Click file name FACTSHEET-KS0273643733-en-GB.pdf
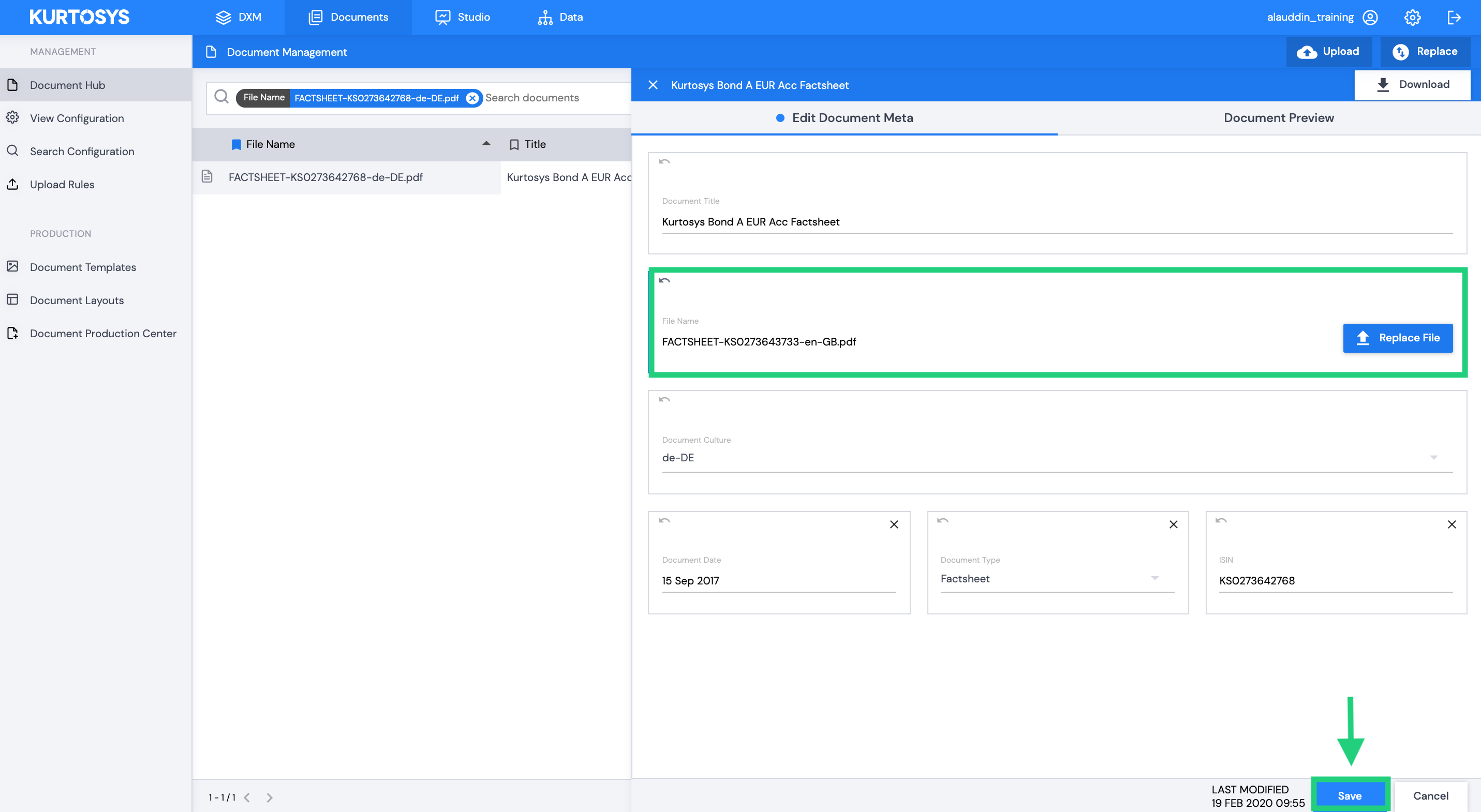 coord(759,342)
